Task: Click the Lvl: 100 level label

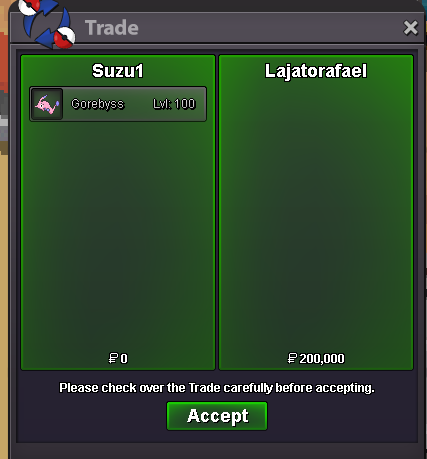Action: 174,104
